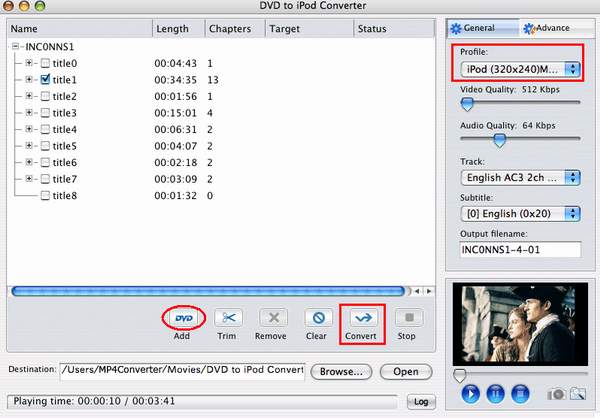
Task: Click the Status column header
Action: (x=395, y=29)
